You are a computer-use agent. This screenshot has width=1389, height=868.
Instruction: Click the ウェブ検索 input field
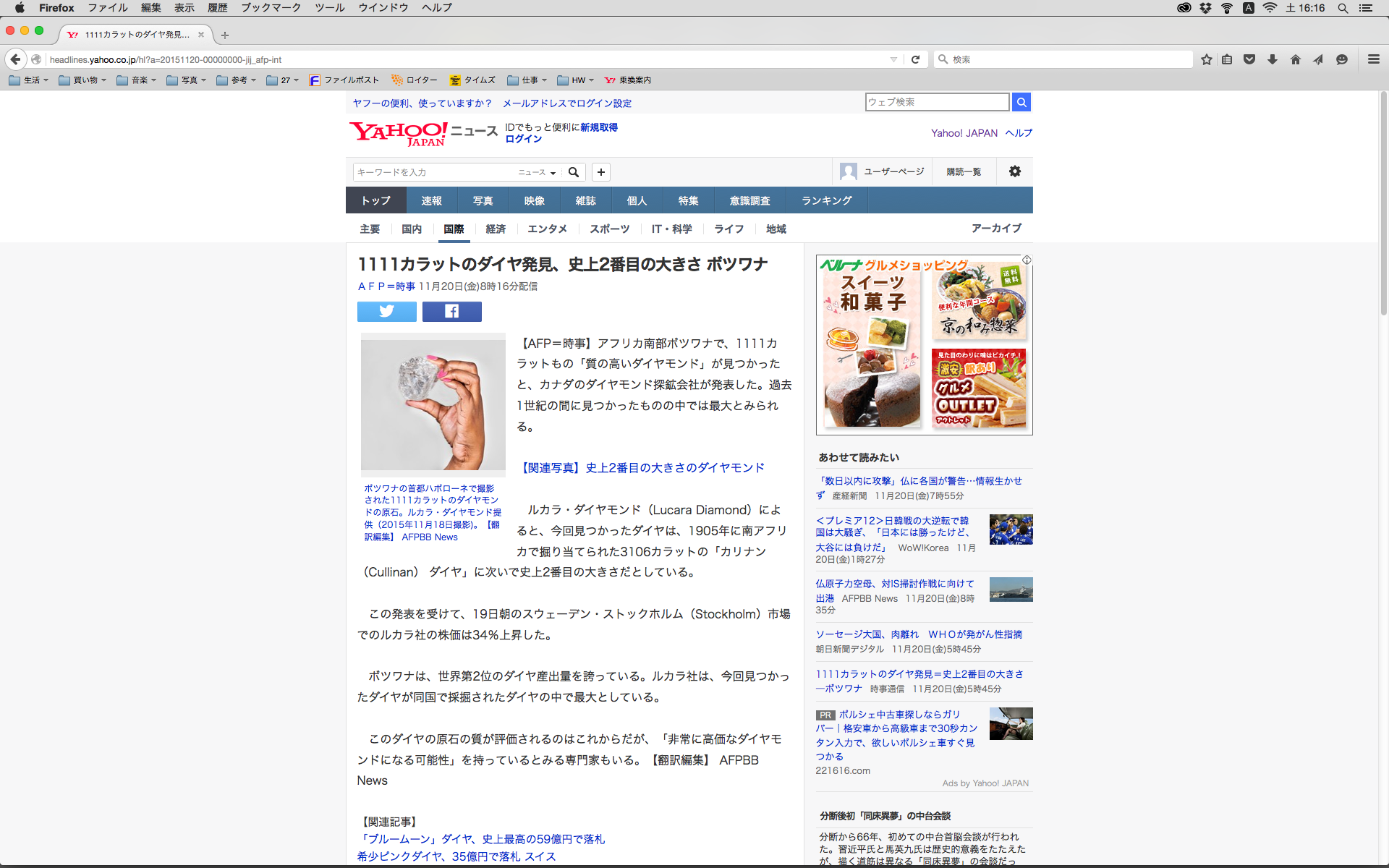tap(936, 102)
